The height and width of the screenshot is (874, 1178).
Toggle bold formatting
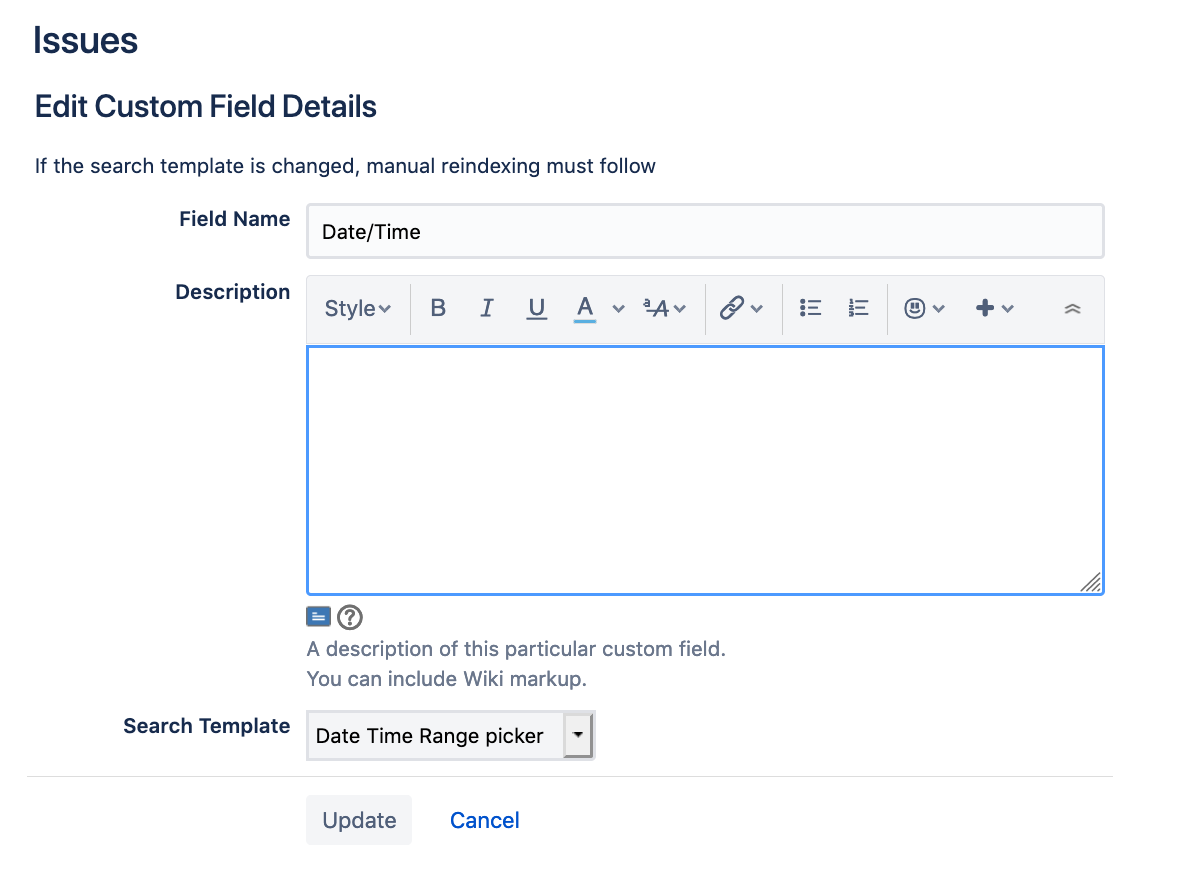438,308
